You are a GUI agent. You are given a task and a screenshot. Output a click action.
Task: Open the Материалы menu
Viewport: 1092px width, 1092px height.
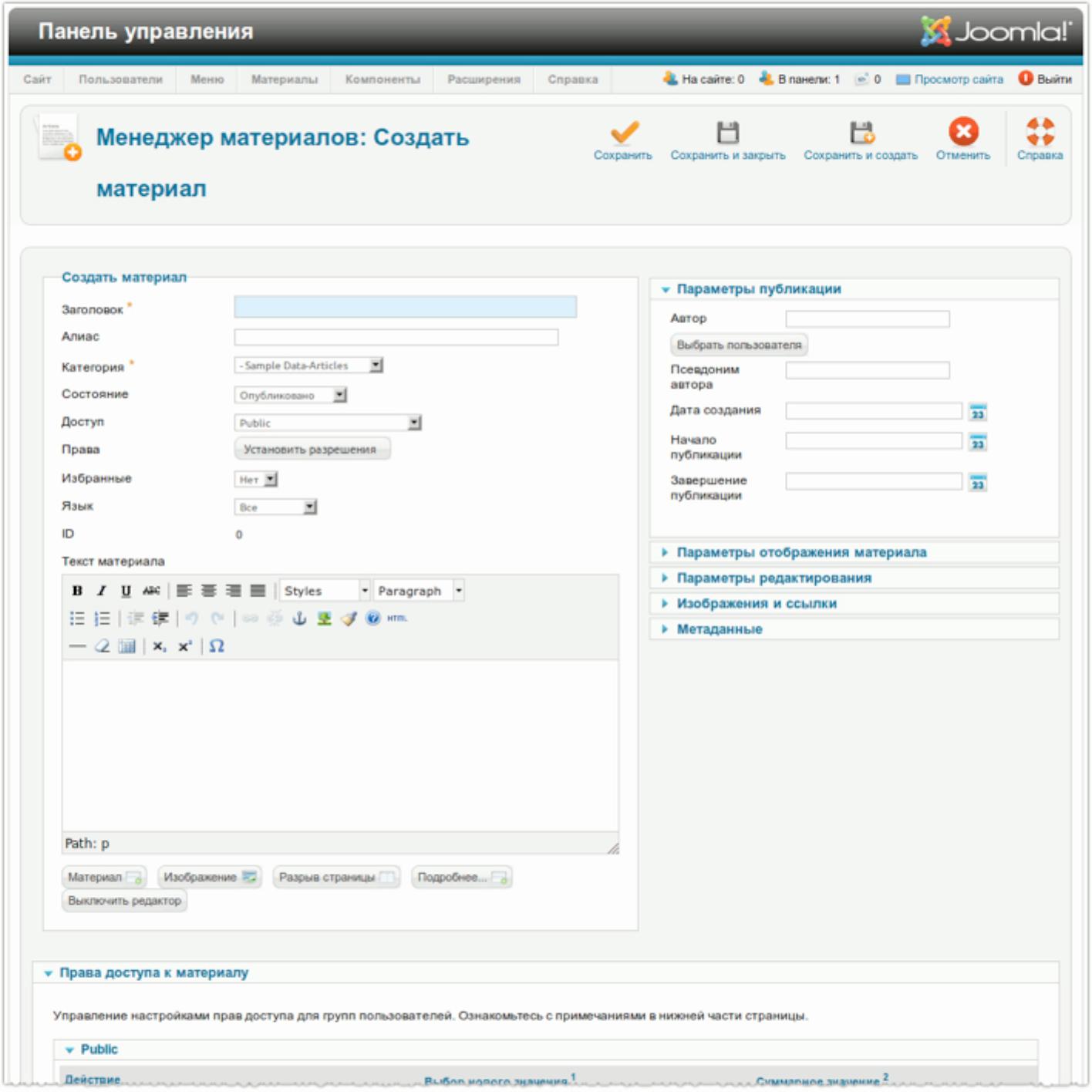(x=284, y=79)
